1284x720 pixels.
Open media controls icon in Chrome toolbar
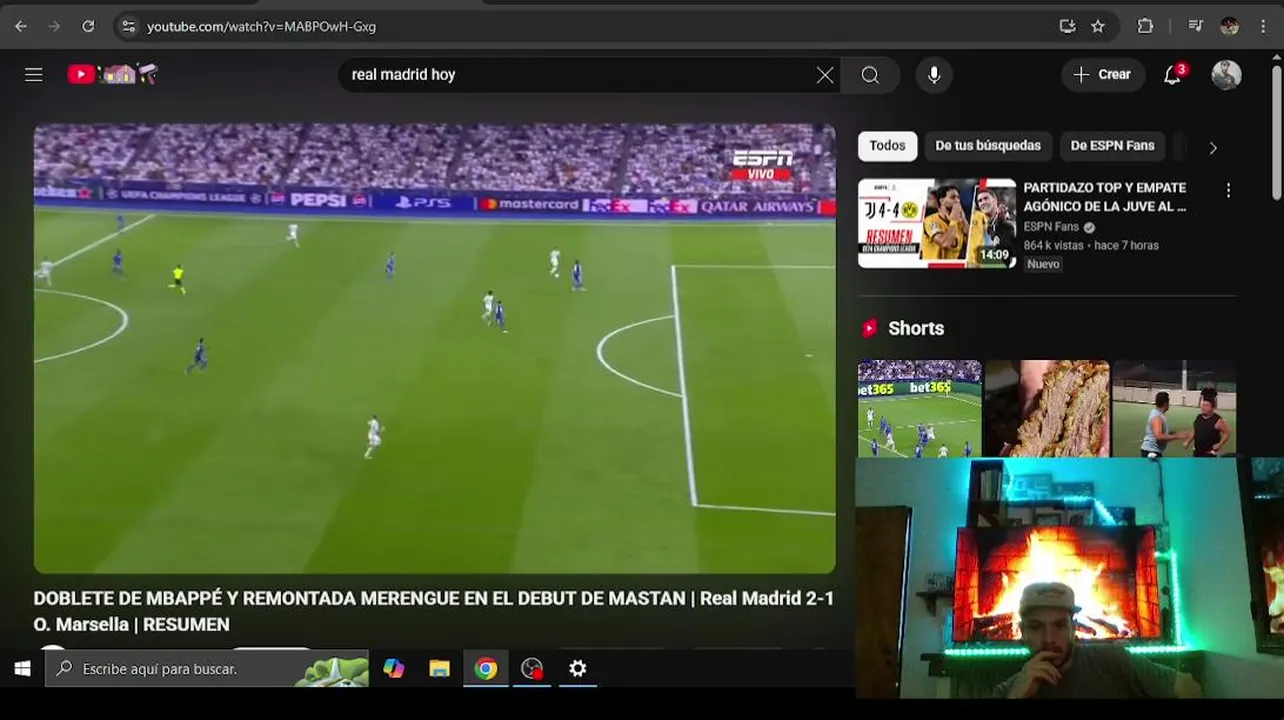(x=1195, y=27)
